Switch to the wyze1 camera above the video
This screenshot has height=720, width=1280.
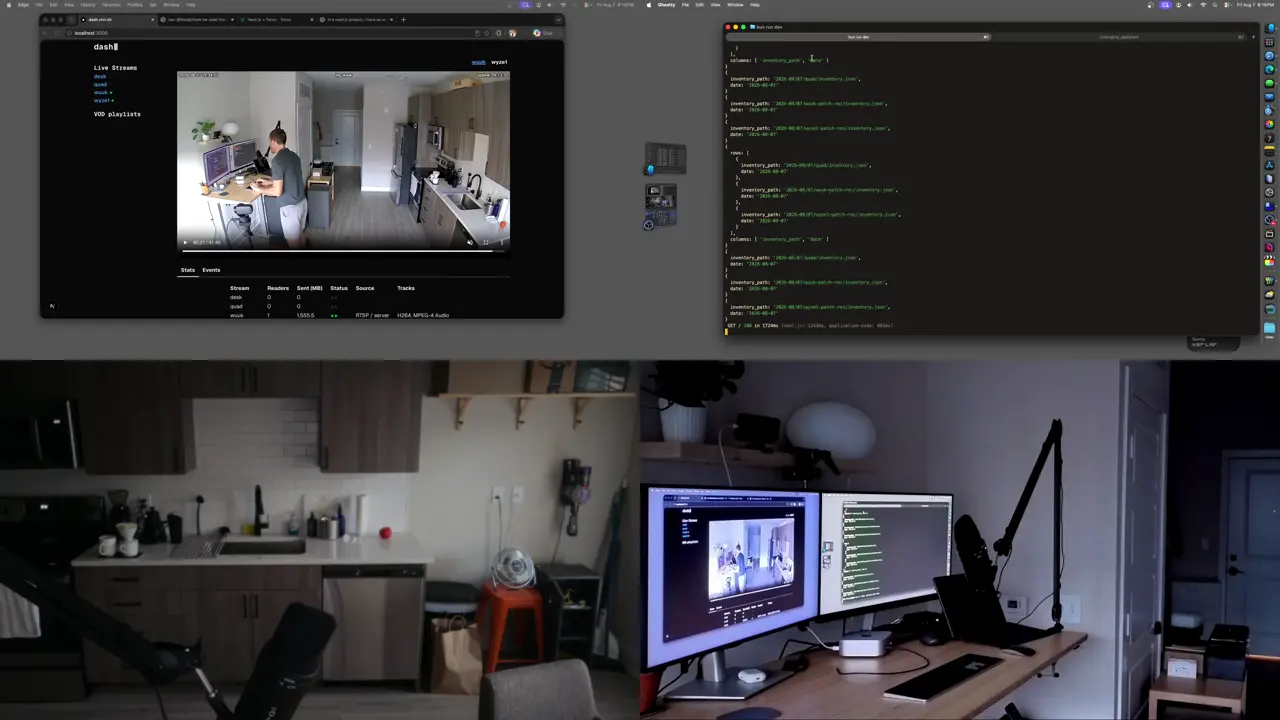tap(499, 62)
